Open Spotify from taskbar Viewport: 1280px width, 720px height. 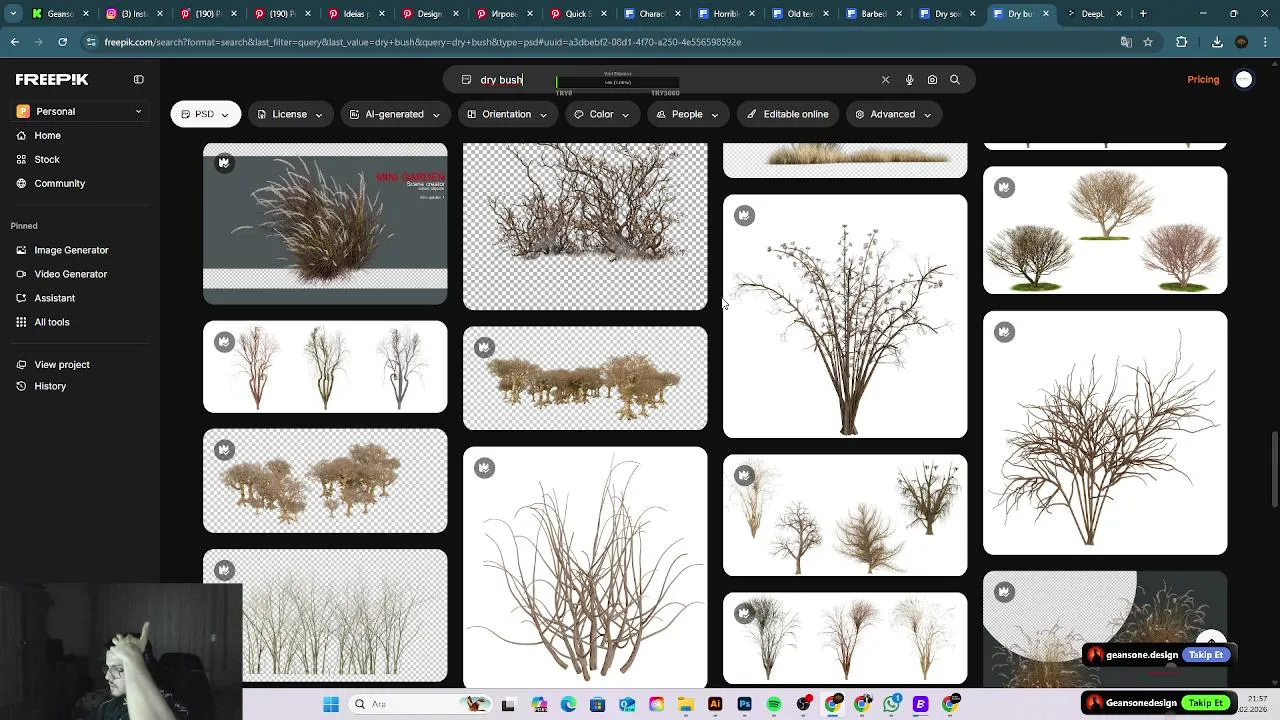click(x=774, y=704)
